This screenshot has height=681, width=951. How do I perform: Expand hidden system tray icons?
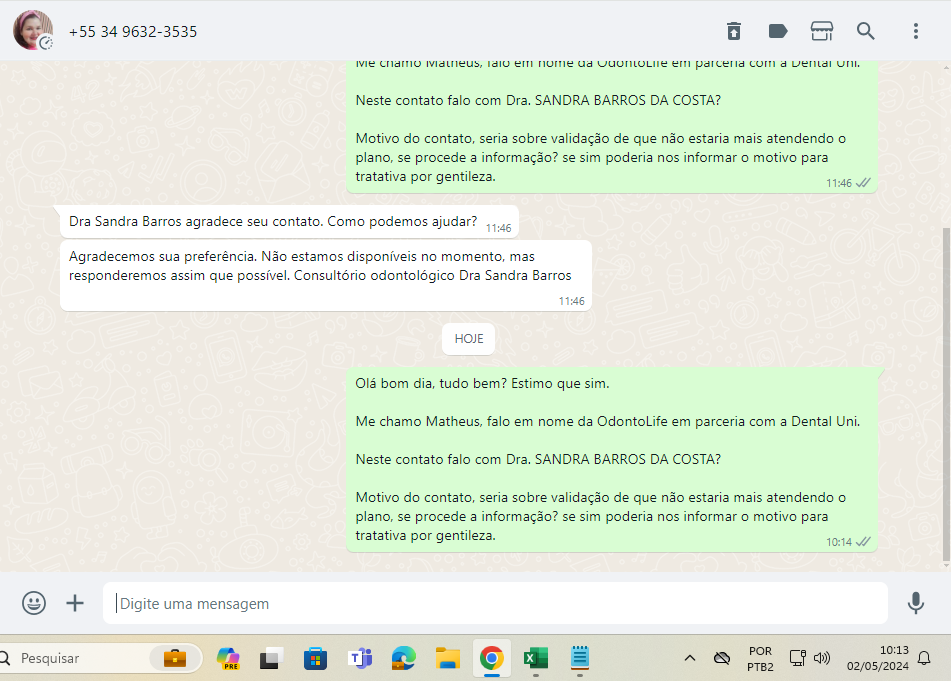pos(690,658)
